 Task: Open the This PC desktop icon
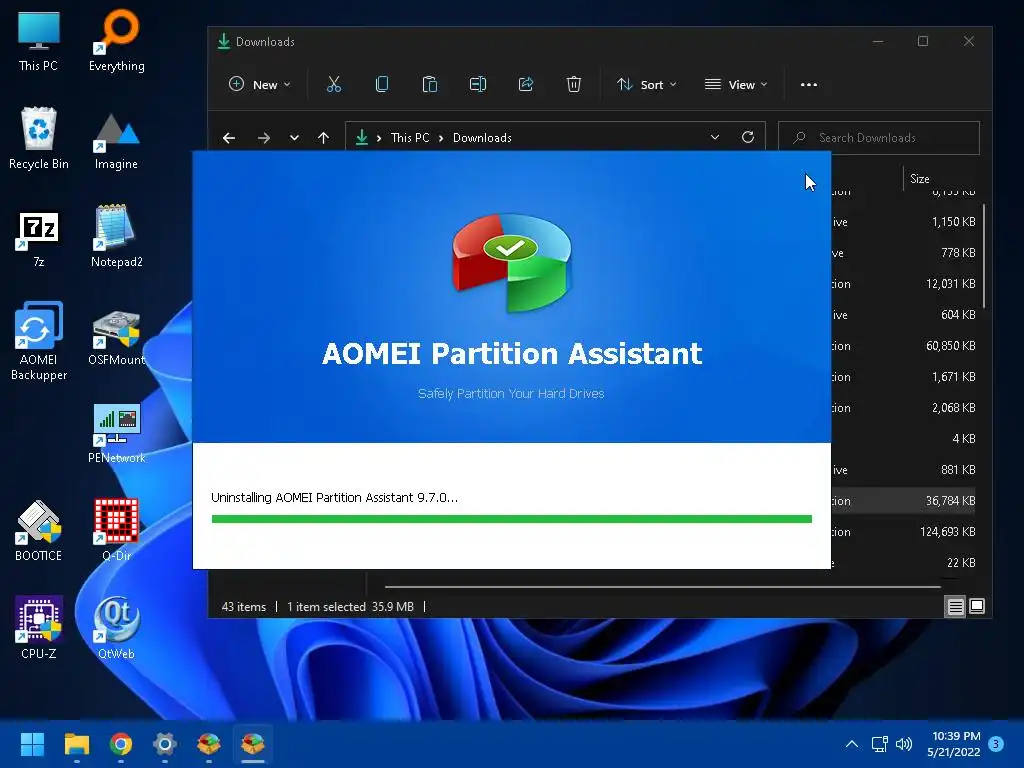point(39,40)
